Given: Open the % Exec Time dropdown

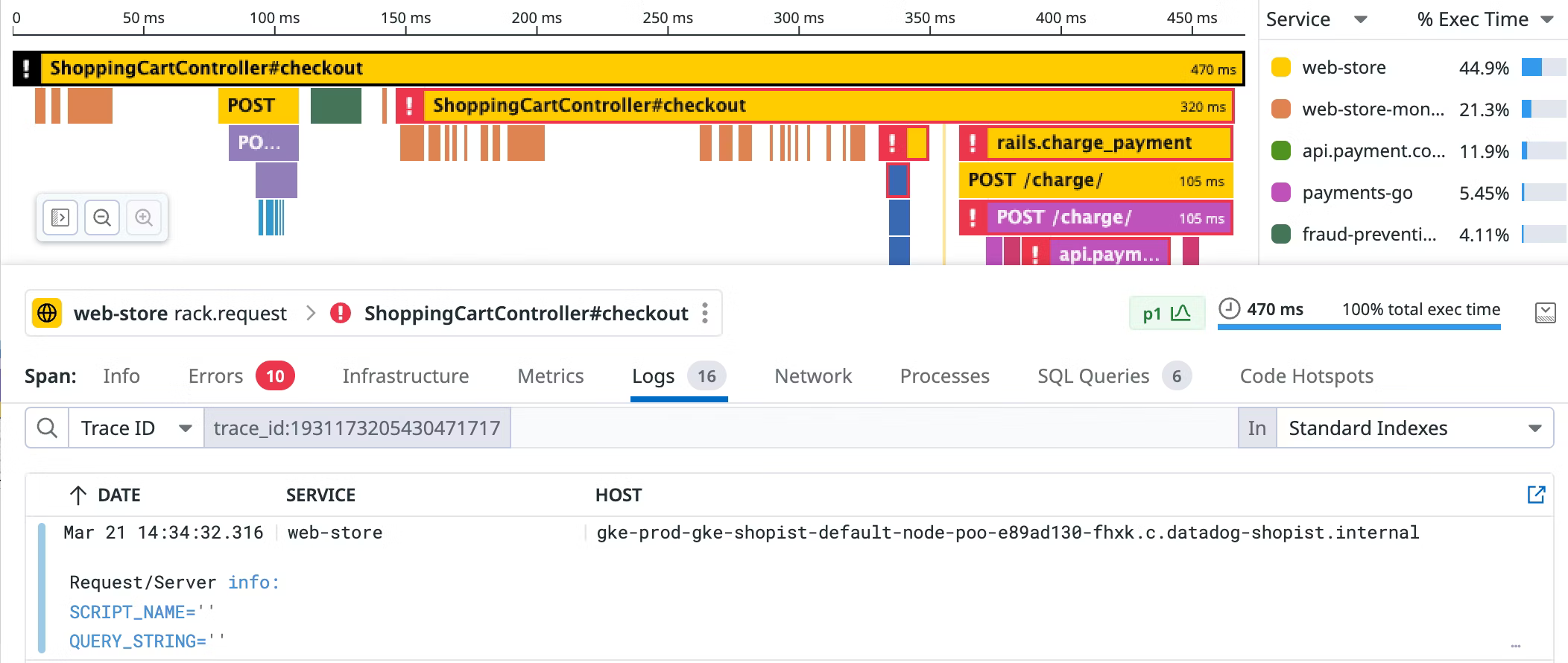Looking at the screenshot, I should pyautogui.click(x=1547, y=19).
